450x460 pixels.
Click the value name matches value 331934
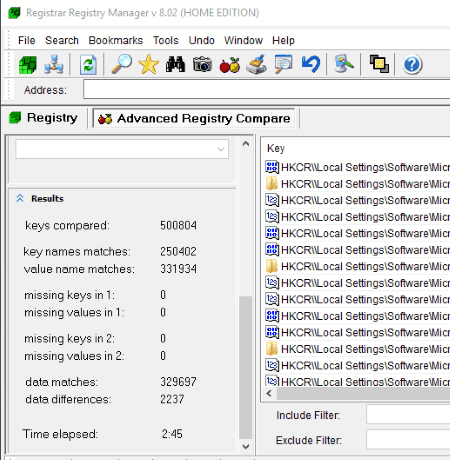coord(178,269)
